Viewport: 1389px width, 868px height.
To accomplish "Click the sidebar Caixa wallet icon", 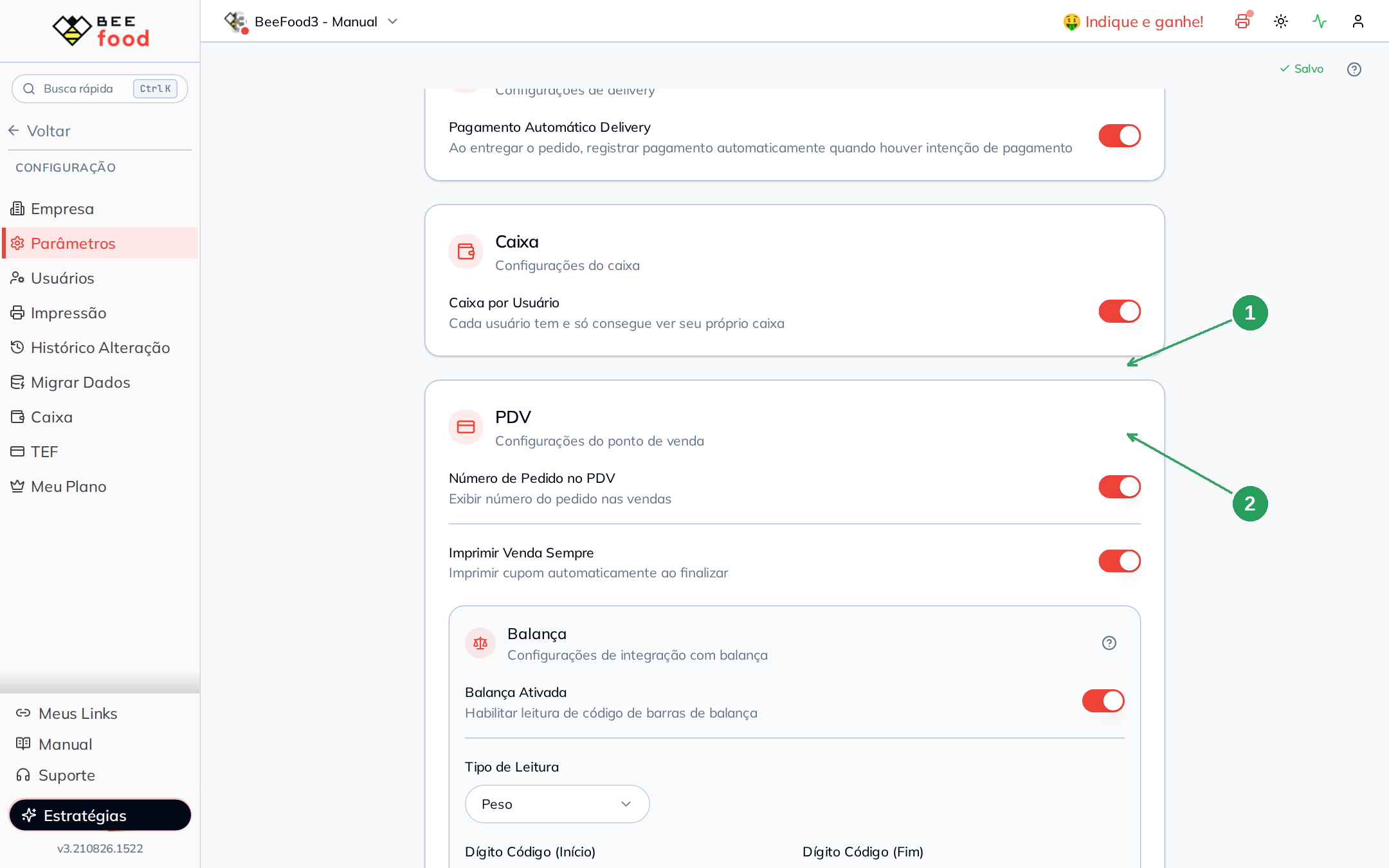I will pos(17,417).
